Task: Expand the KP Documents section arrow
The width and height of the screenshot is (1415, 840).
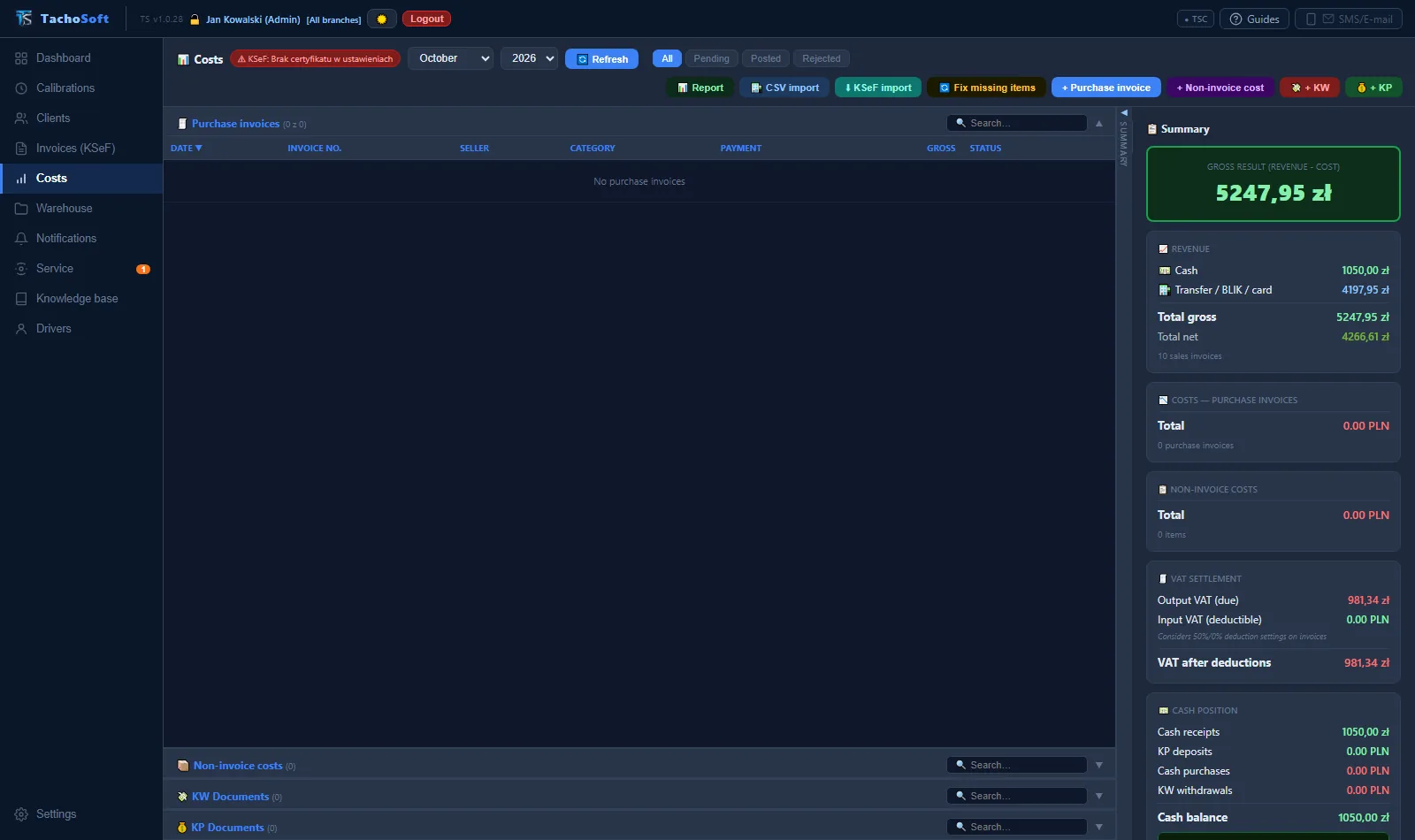Action: (x=1099, y=828)
